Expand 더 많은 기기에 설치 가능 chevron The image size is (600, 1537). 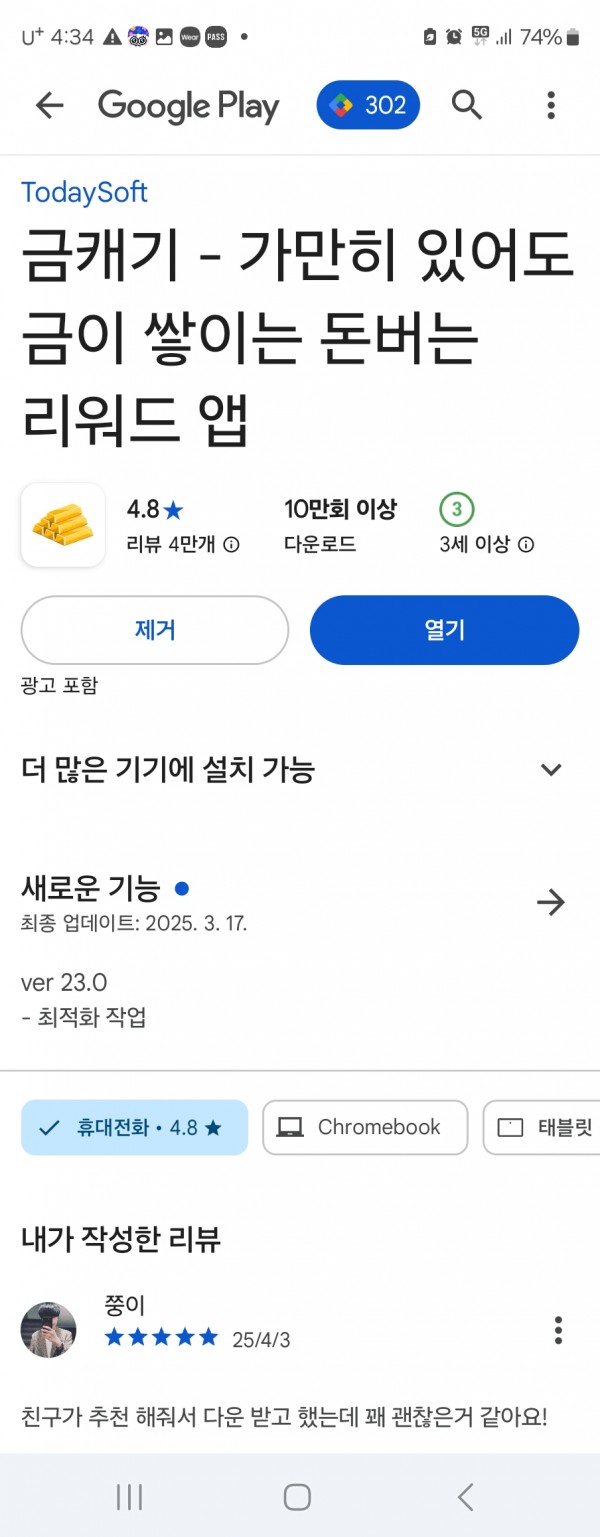(551, 769)
